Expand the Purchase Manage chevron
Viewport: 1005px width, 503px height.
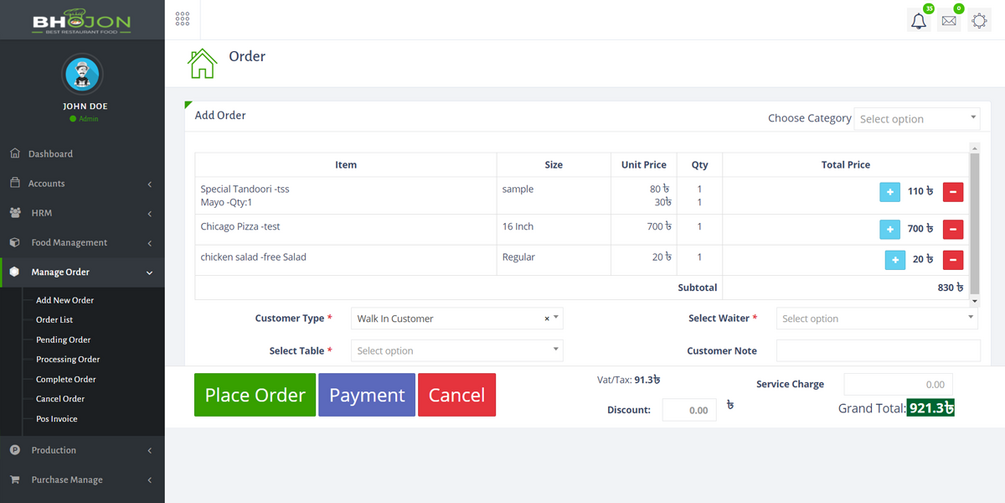(149, 481)
